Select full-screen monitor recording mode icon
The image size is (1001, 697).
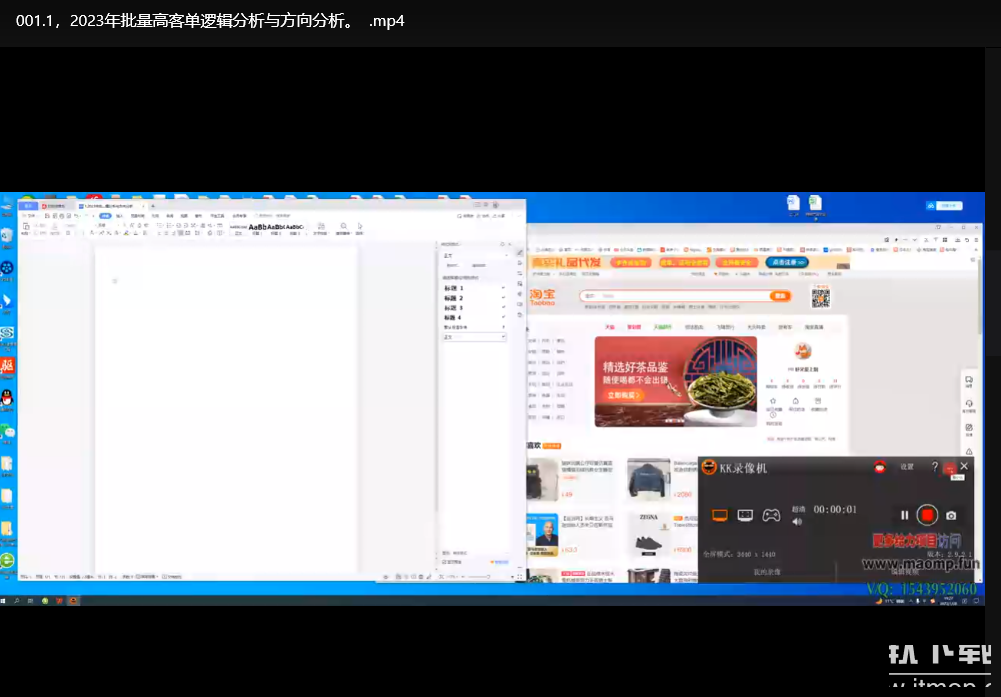[719, 515]
